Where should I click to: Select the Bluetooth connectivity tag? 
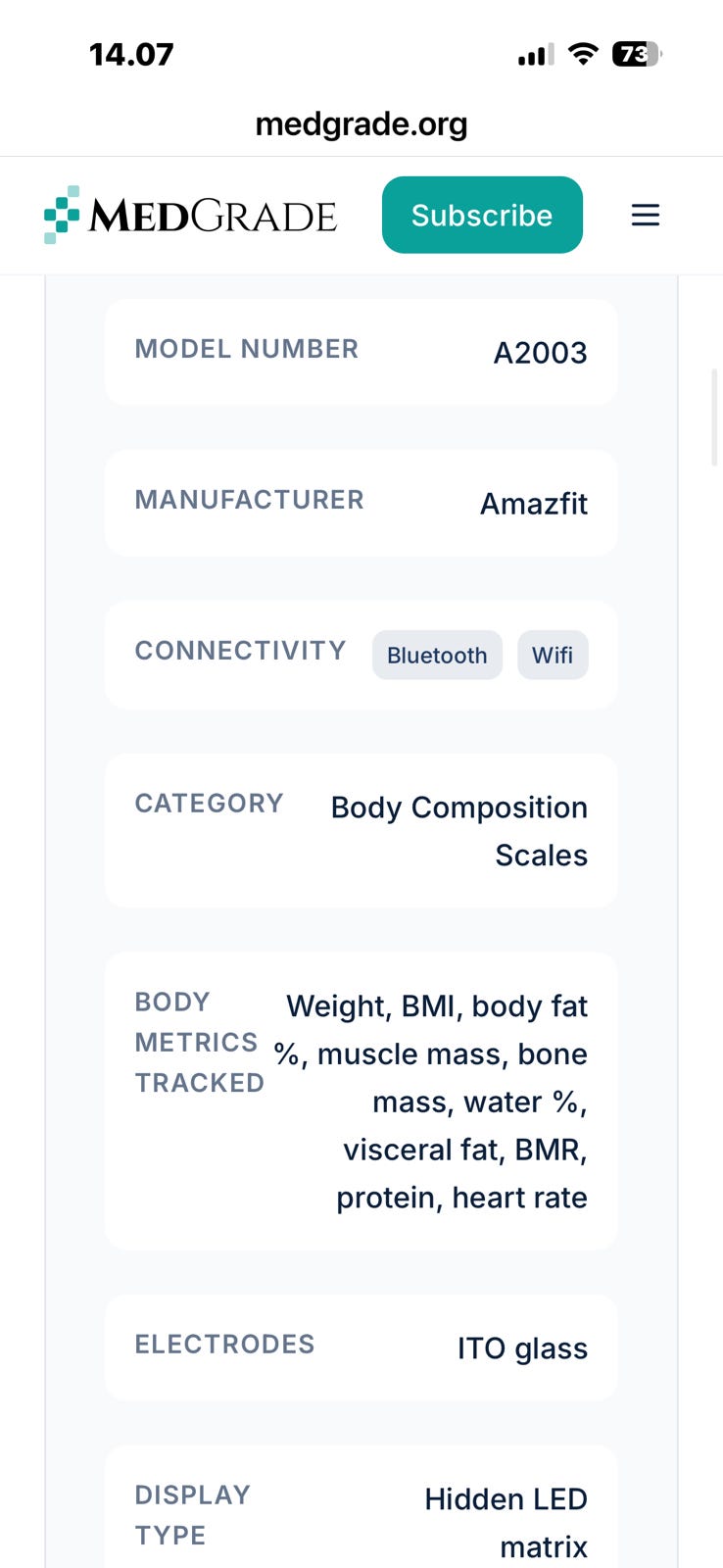(x=437, y=656)
